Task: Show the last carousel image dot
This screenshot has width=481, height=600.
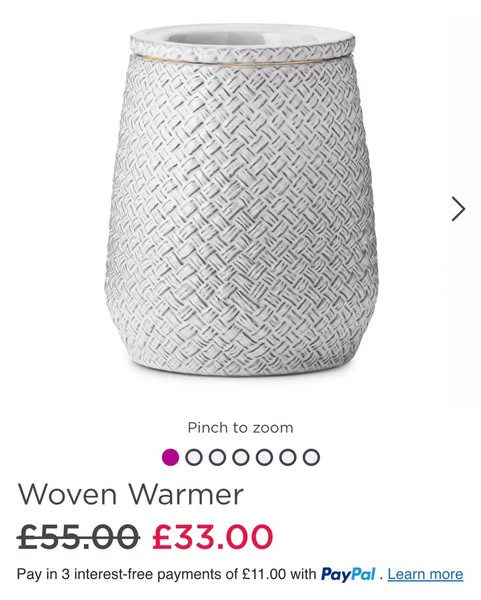Action: [311, 457]
